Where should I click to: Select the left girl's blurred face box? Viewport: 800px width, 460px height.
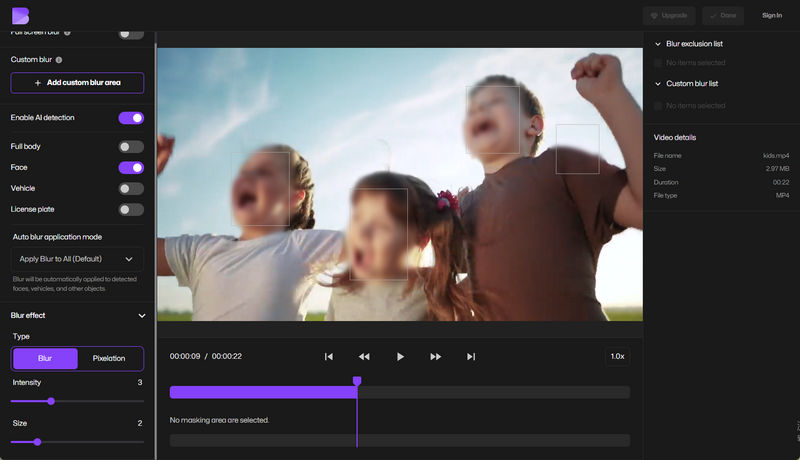click(261, 188)
